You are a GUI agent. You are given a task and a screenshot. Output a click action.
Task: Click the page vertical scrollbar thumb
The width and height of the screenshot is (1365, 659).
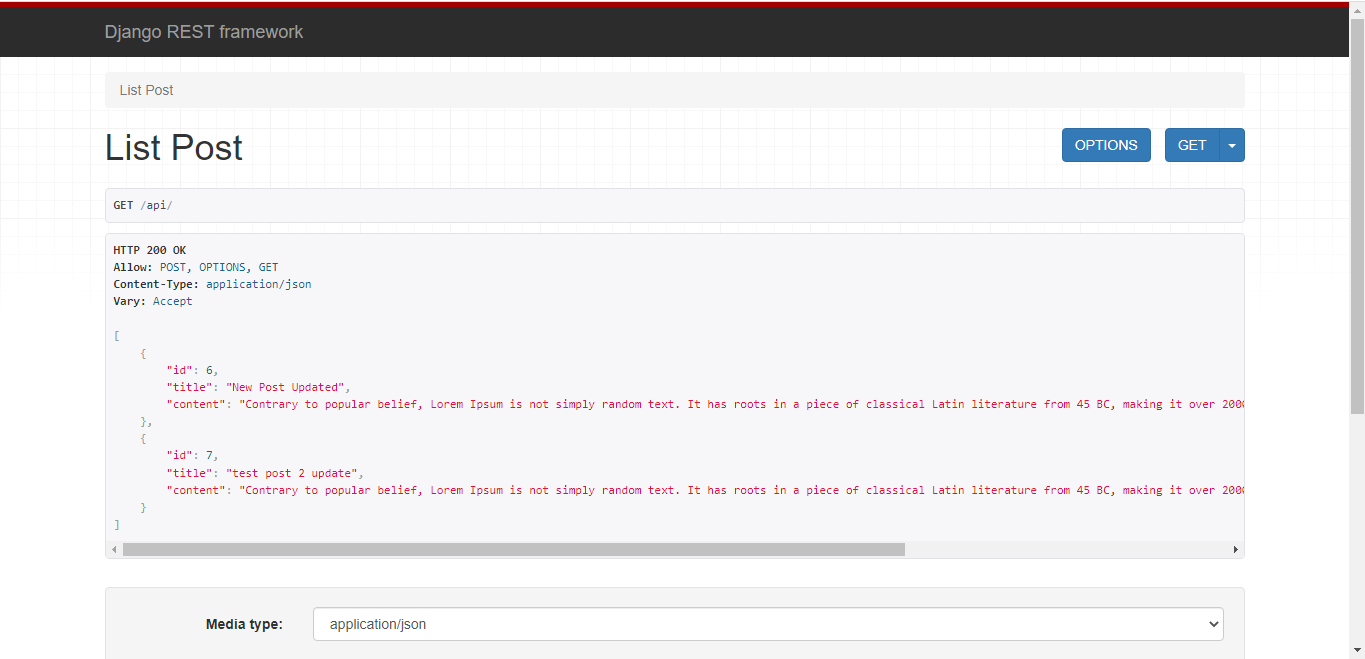(x=1357, y=215)
